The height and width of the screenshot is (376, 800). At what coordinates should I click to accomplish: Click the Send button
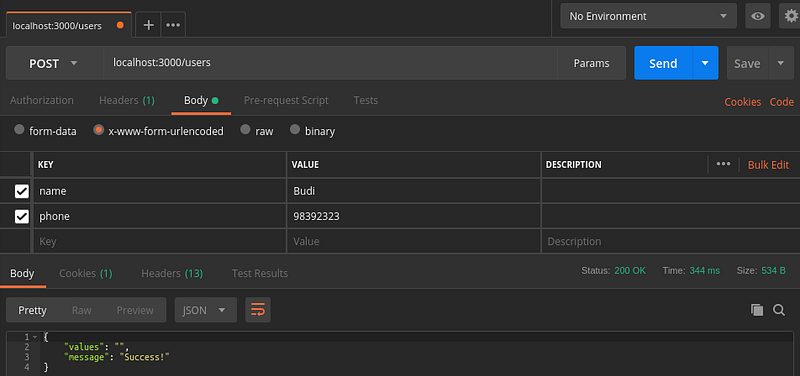(x=663, y=63)
